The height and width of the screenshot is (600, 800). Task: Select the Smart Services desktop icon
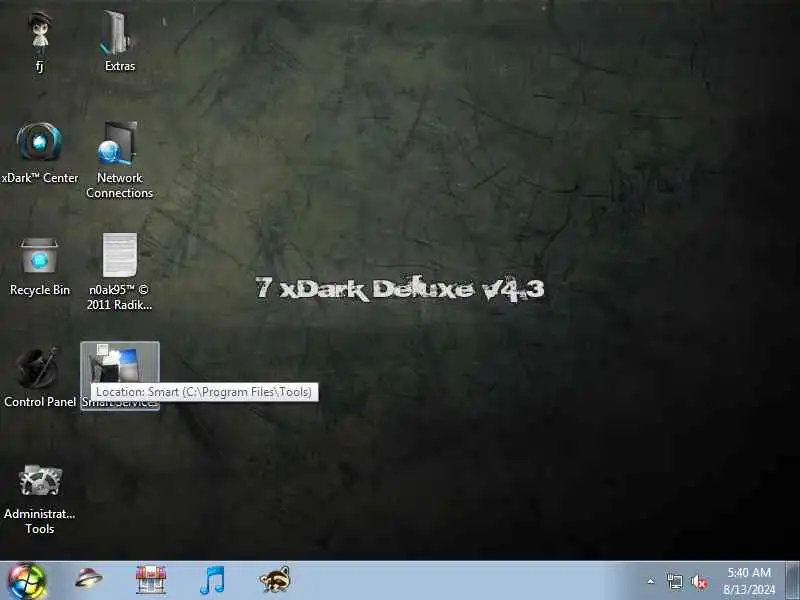tap(120, 376)
